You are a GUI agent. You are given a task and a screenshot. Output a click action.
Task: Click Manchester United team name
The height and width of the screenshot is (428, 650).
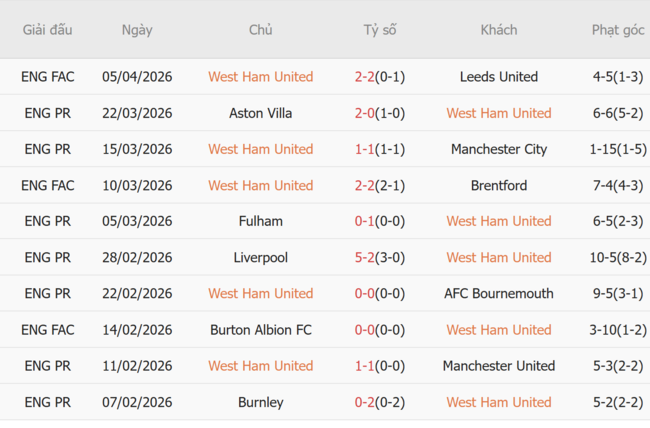click(498, 366)
